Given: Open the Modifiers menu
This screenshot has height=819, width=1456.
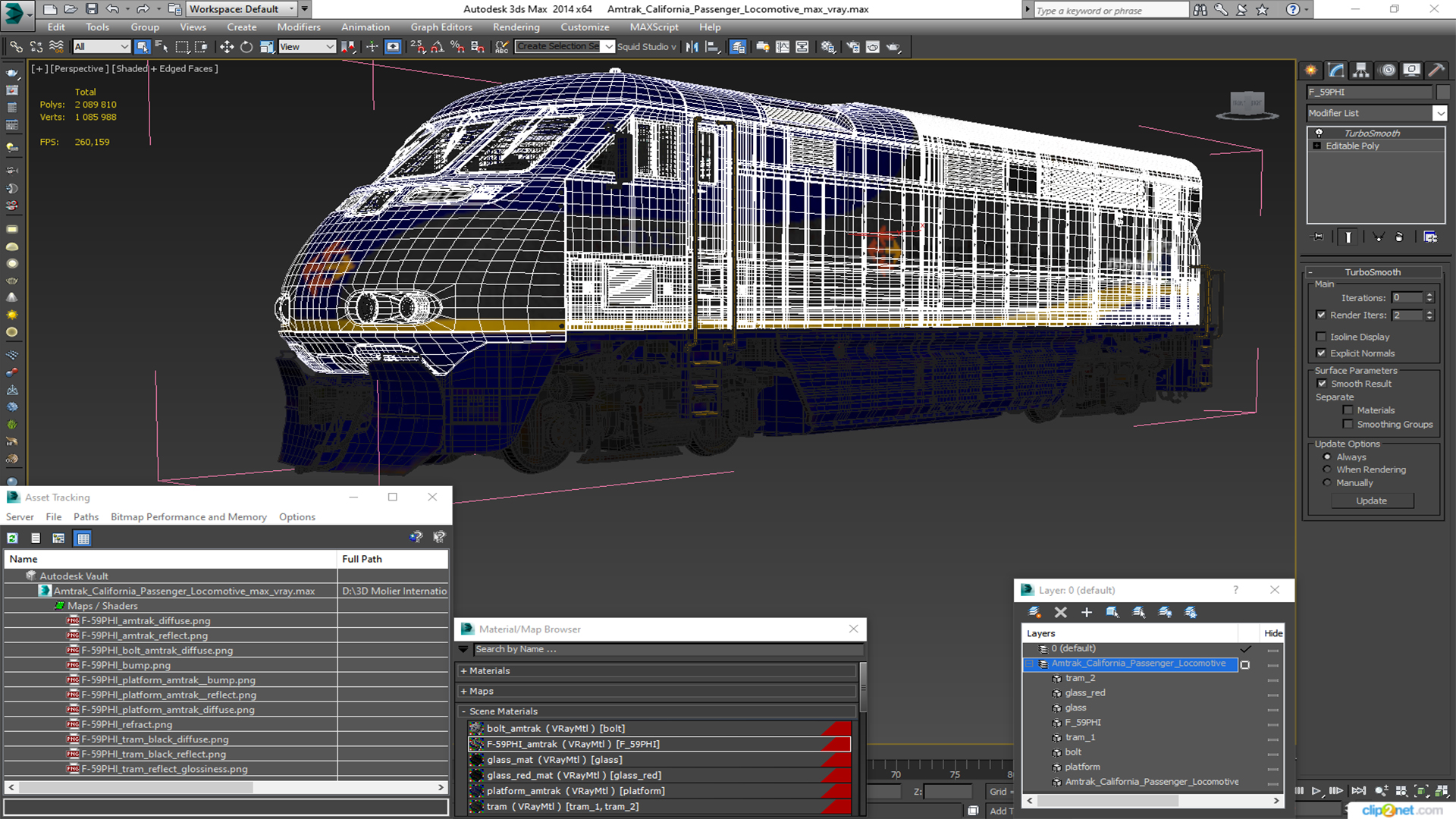Looking at the screenshot, I should 299,27.
